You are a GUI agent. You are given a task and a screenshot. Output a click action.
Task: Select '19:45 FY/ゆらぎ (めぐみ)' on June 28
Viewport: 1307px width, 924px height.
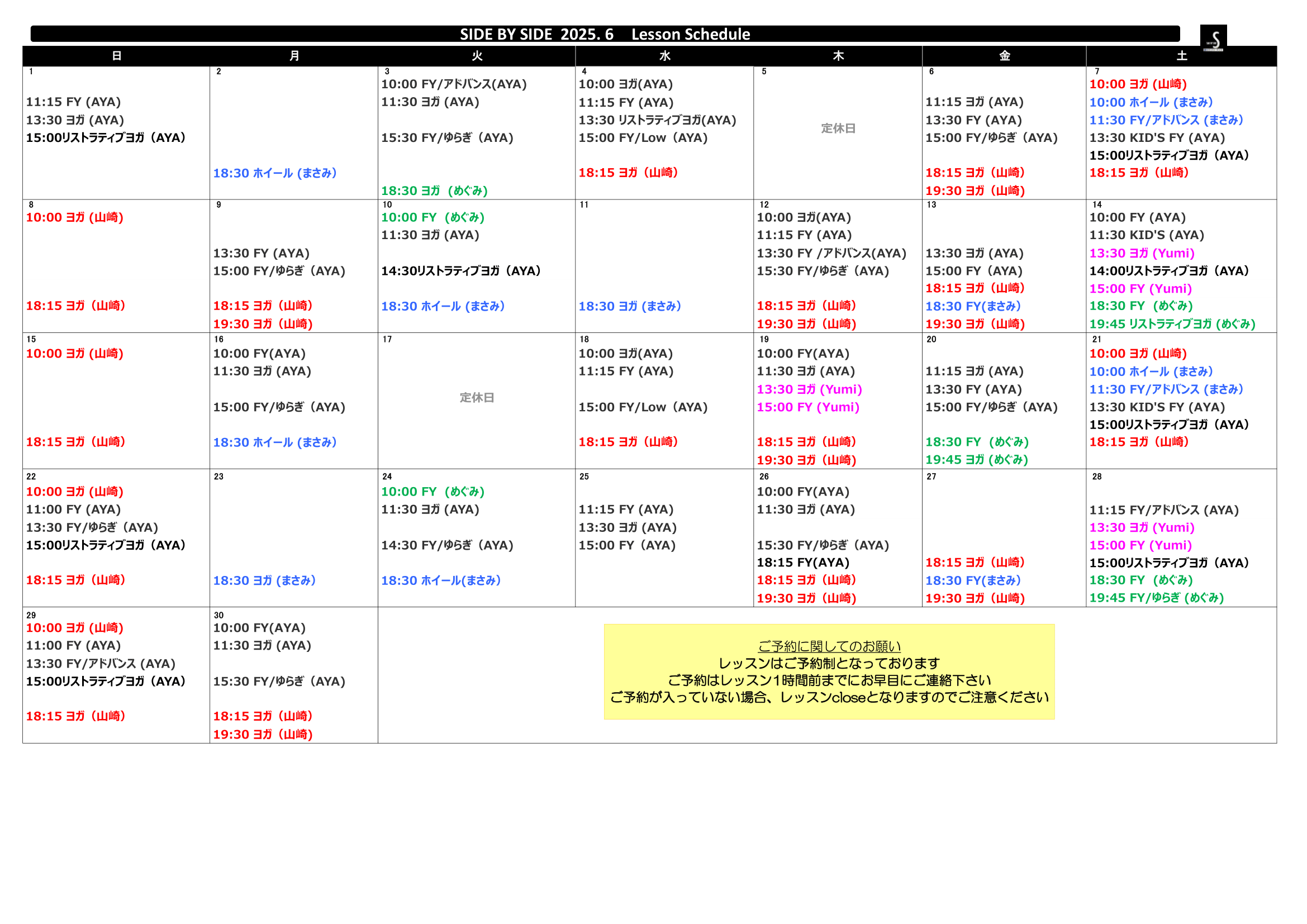[1157, 598]
